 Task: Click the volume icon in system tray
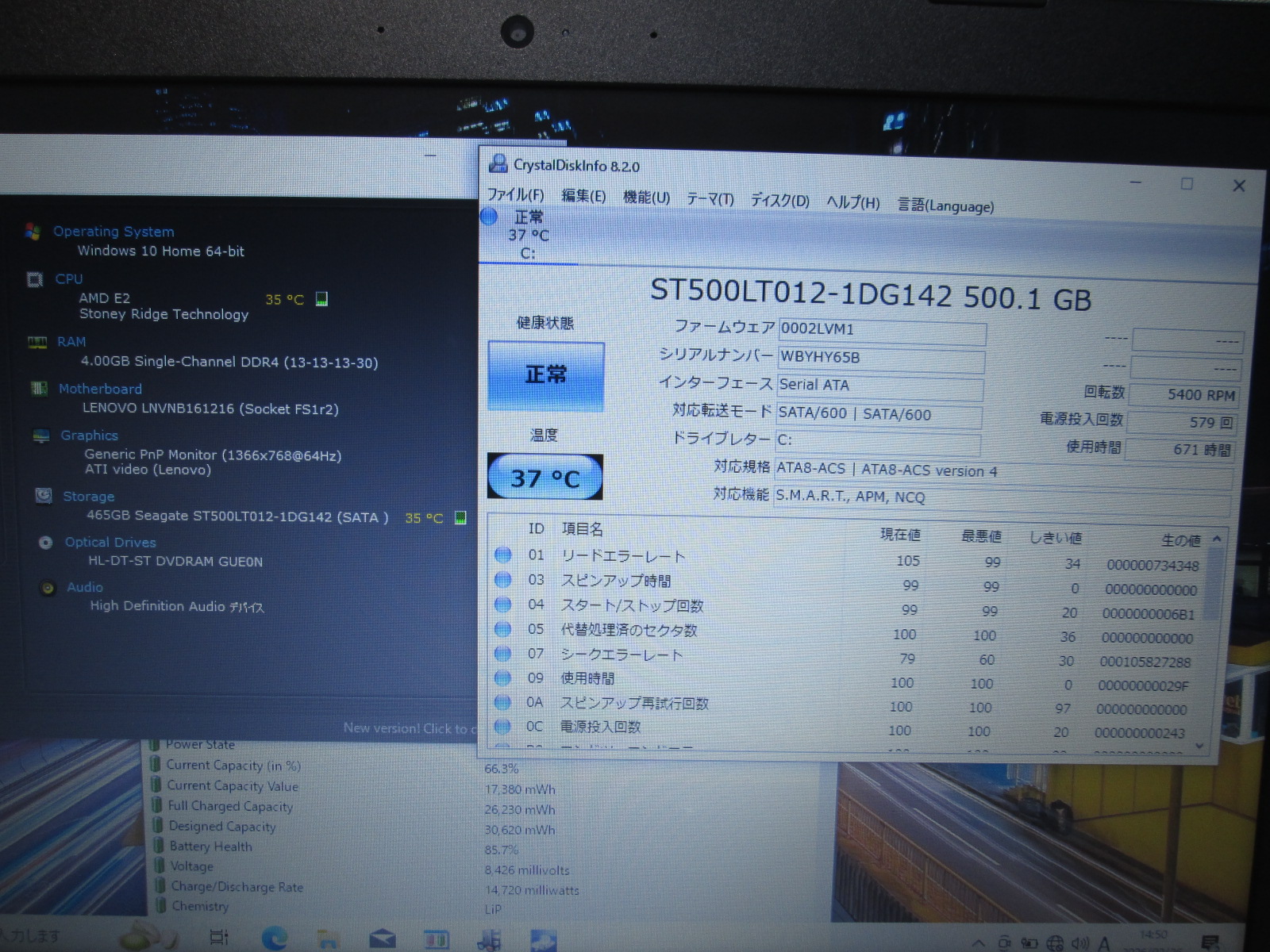tap(1079, 943)
